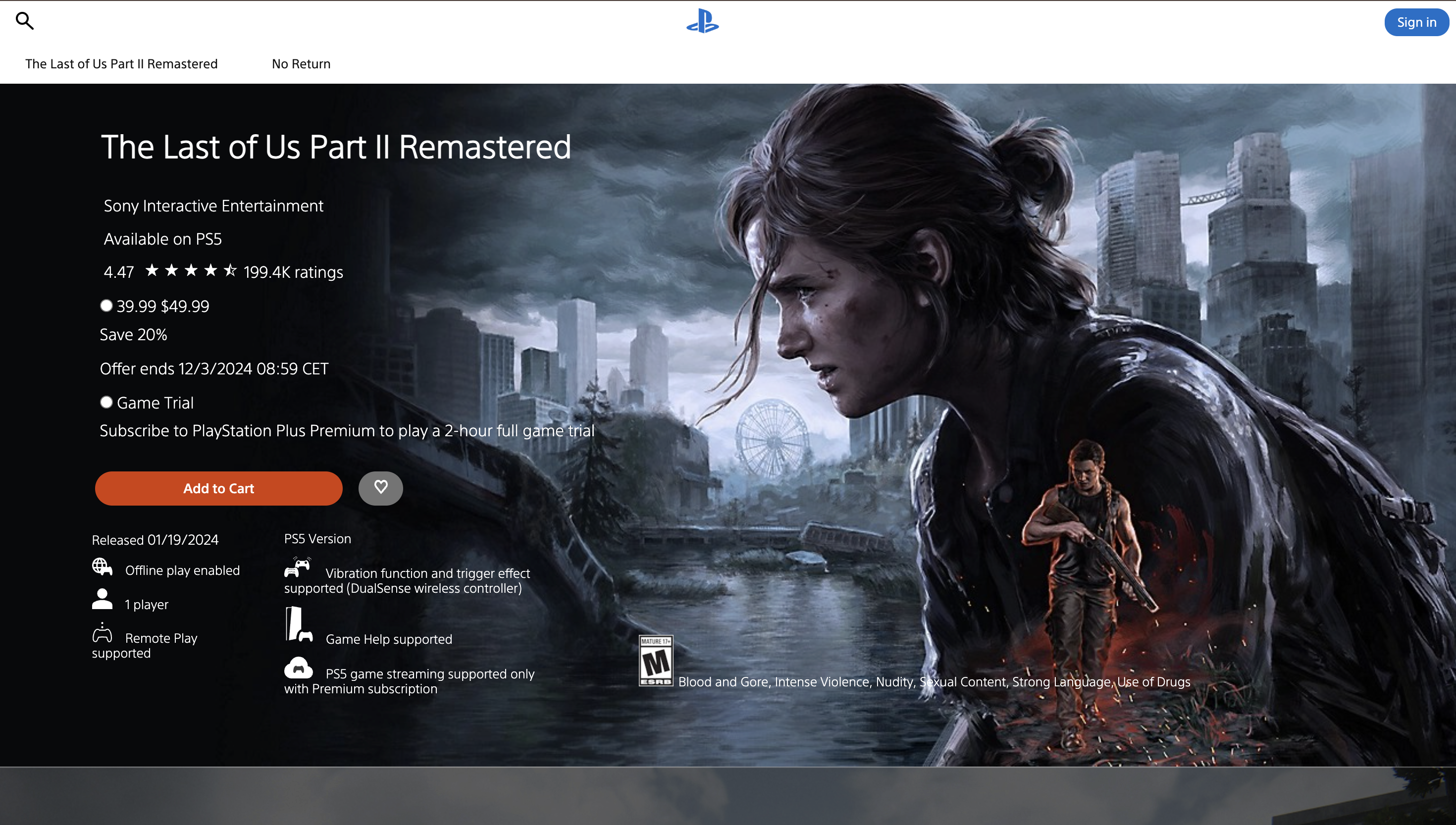Open the Sony Interactive Entertainment publisher link
The width and height of the screenshot is (1456, 825).
[213, 206]
